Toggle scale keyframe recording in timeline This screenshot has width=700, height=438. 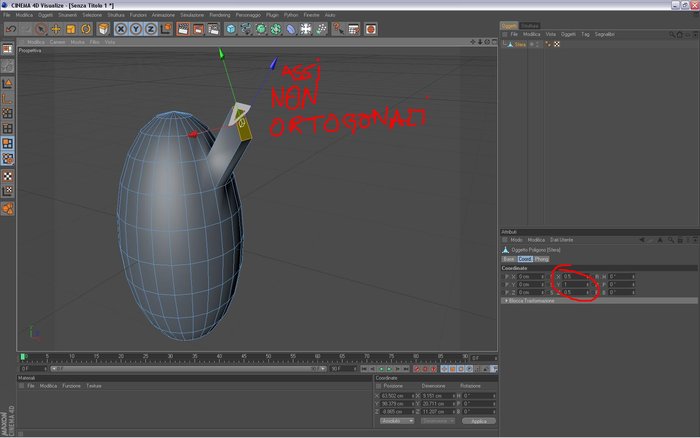tap(453, 369)
